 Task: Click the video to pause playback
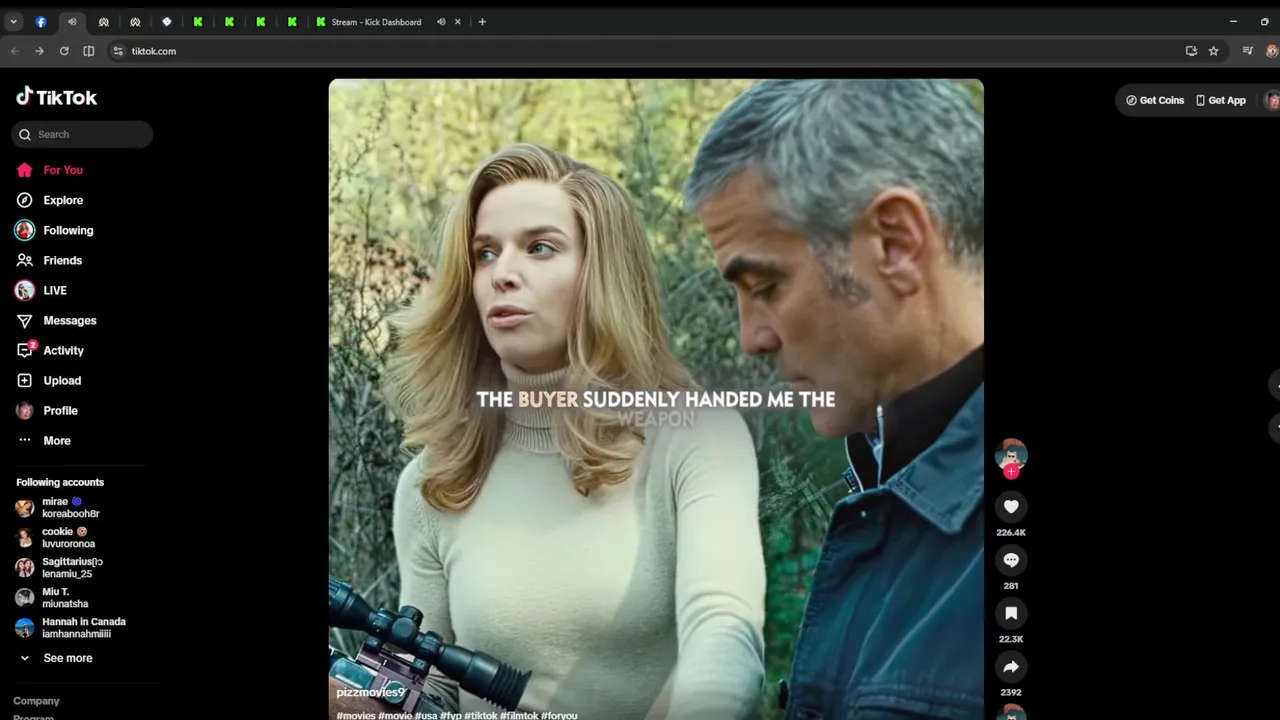point(656,399)
